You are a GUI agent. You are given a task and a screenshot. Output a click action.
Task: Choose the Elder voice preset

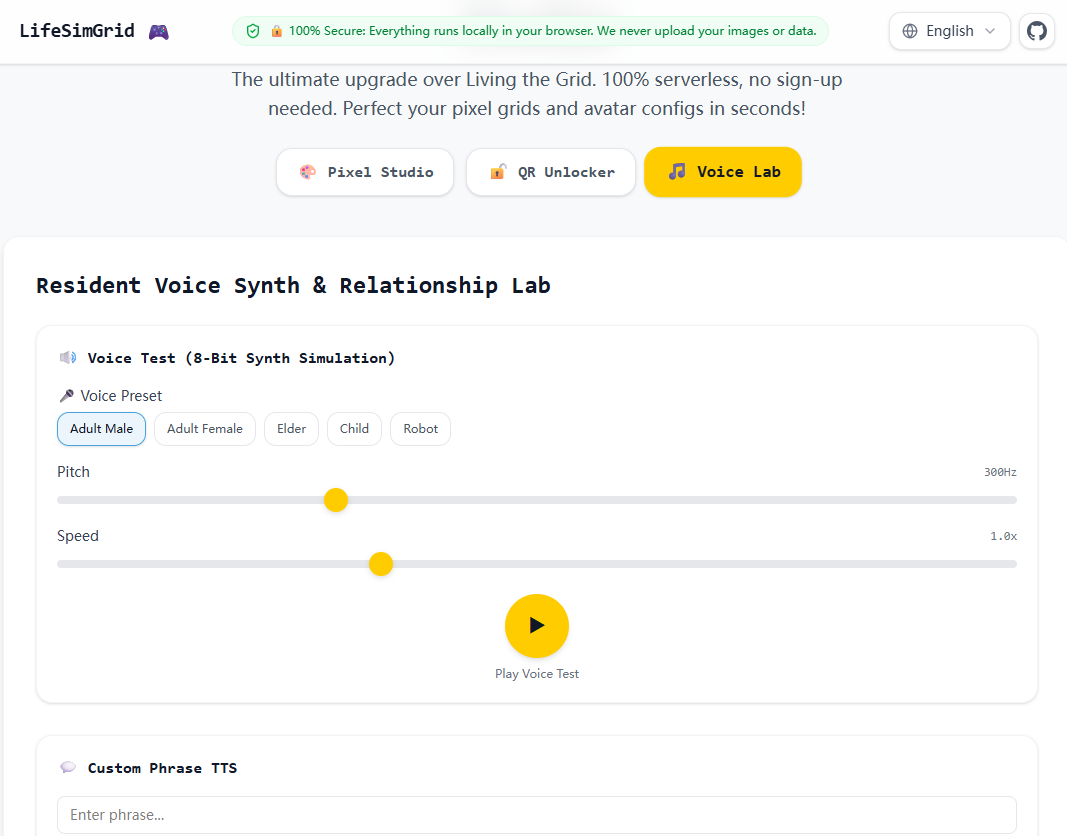pyautogui.click(x=291, y=429)
